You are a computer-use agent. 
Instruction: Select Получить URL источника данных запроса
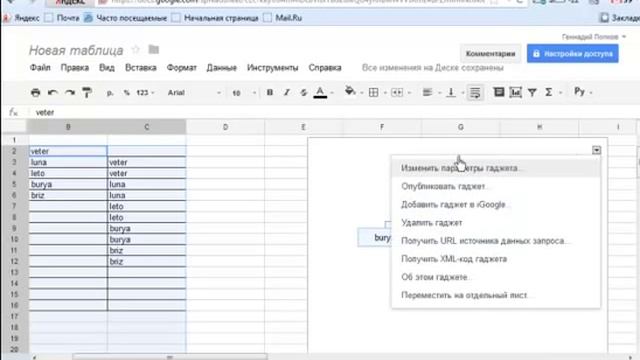tap(496, 241)
